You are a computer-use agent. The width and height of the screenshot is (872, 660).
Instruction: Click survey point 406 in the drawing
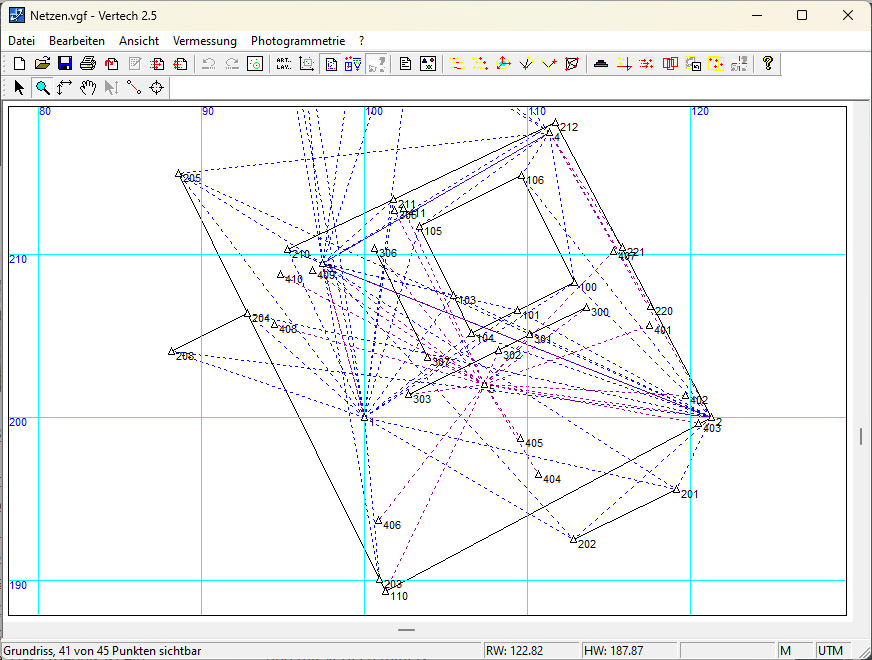379,520
